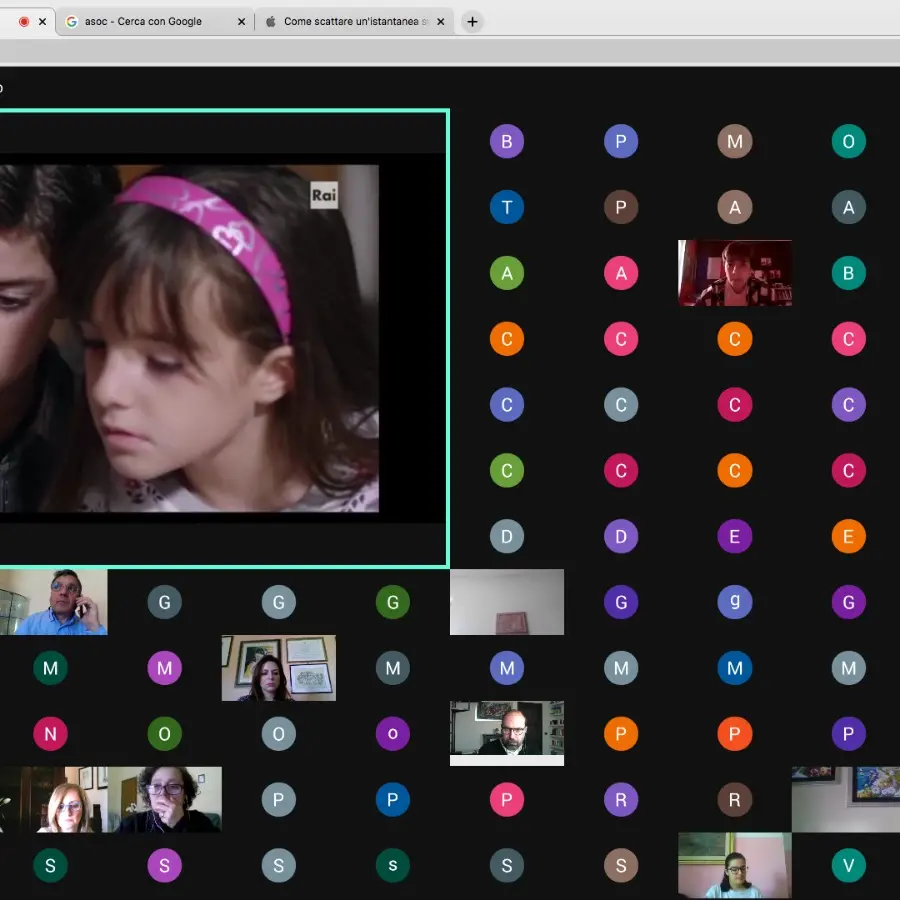The image size is (900, 900).
Task: Click the purple E participant avatar
Action: 734,536
